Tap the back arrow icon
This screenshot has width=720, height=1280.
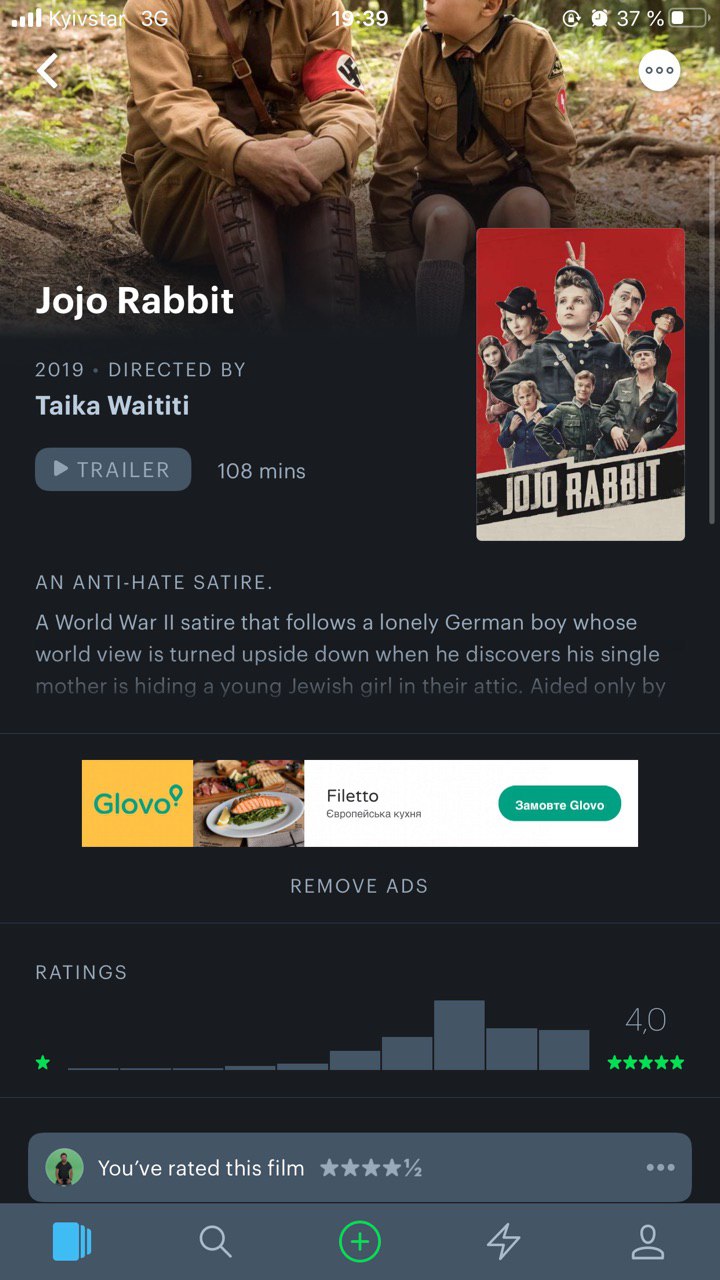[48, 70]
